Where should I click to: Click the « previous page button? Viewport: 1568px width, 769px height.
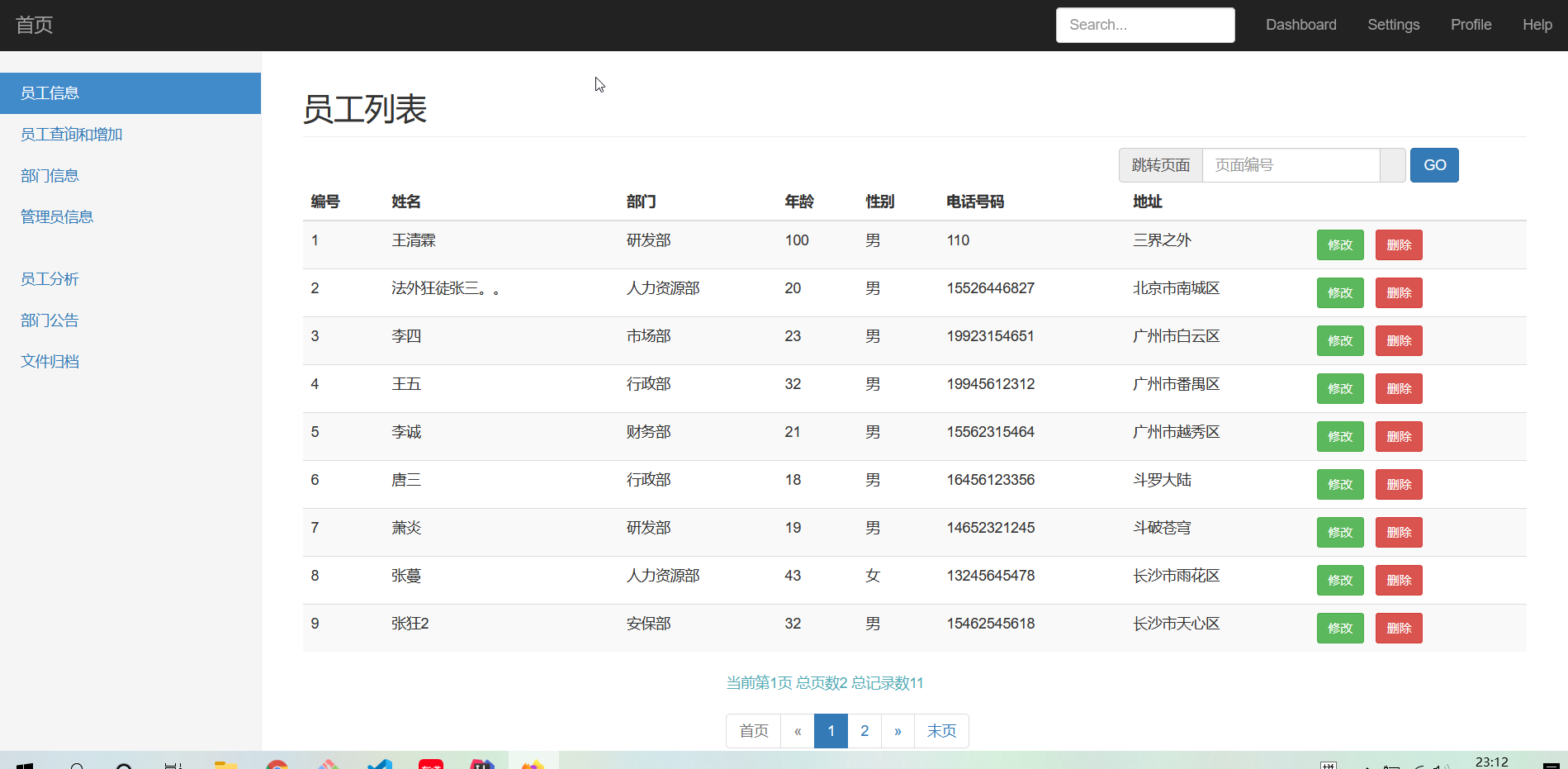tap(798, 731)
